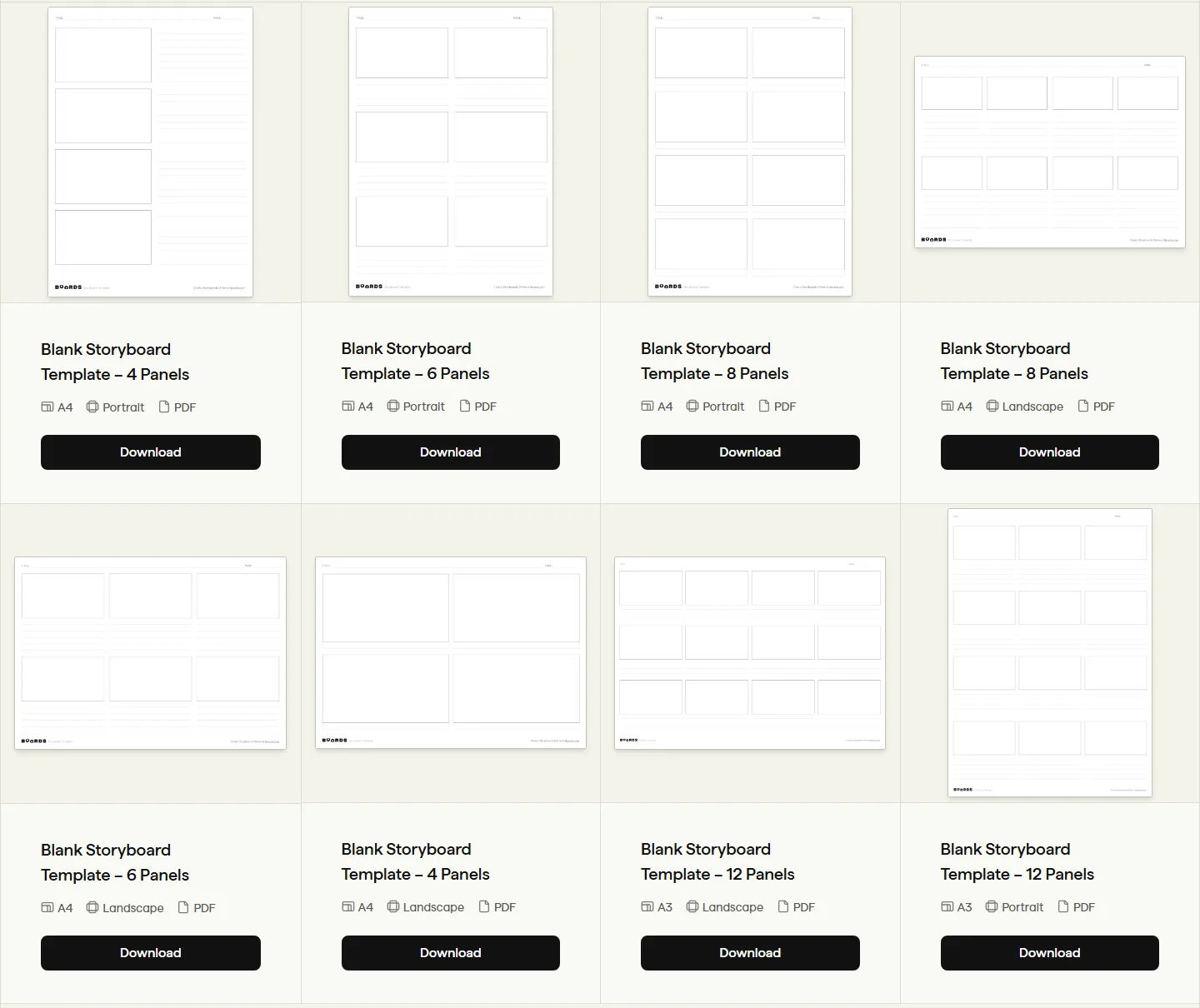The image size is (1200, 1008).
Task: Click the paper size icon on 4 Panels Portrait card
Action: [x=47, y=407]
